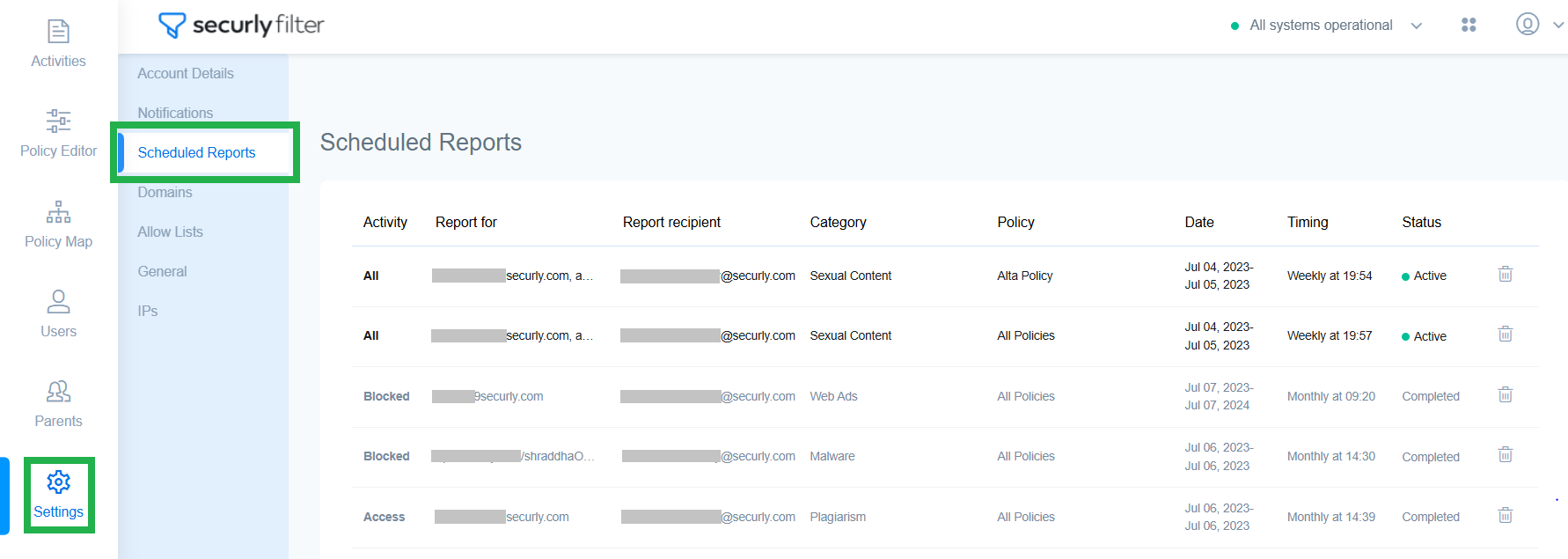This screenshot has height=559, width=1568.
Task: Click the Activity column header
Action: (385, 222)
